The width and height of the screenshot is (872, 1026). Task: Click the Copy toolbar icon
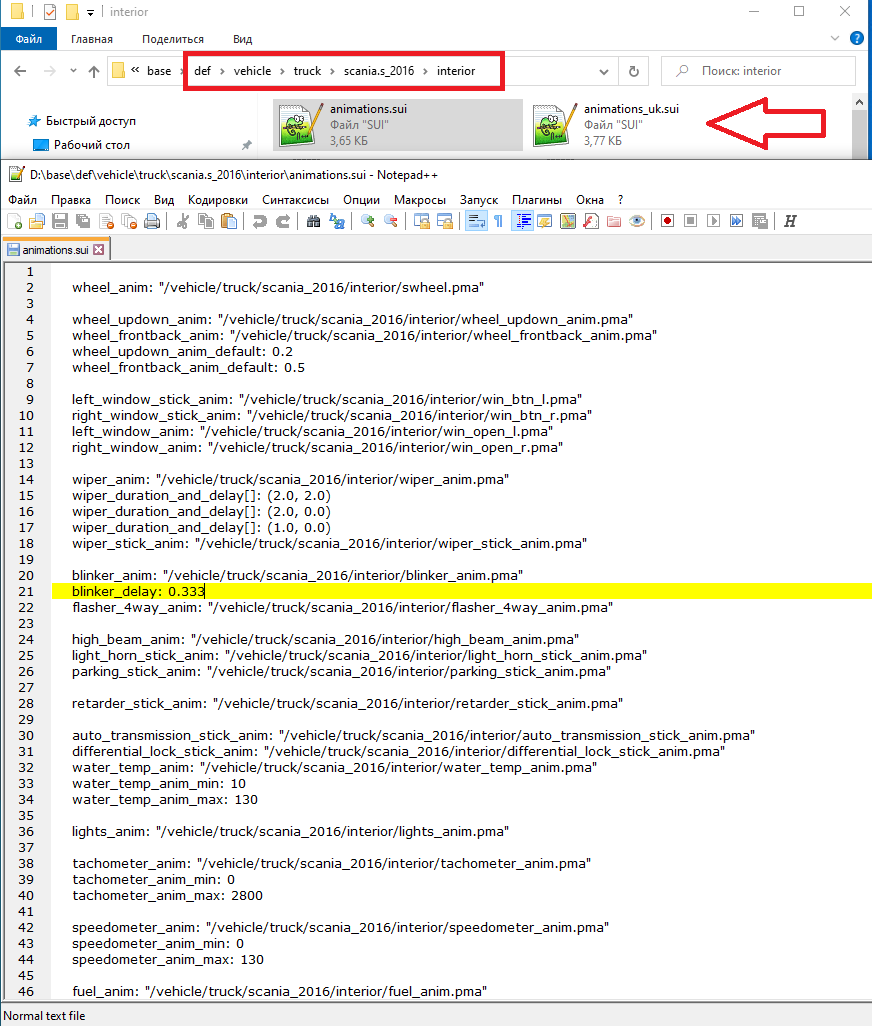[206, 221]
